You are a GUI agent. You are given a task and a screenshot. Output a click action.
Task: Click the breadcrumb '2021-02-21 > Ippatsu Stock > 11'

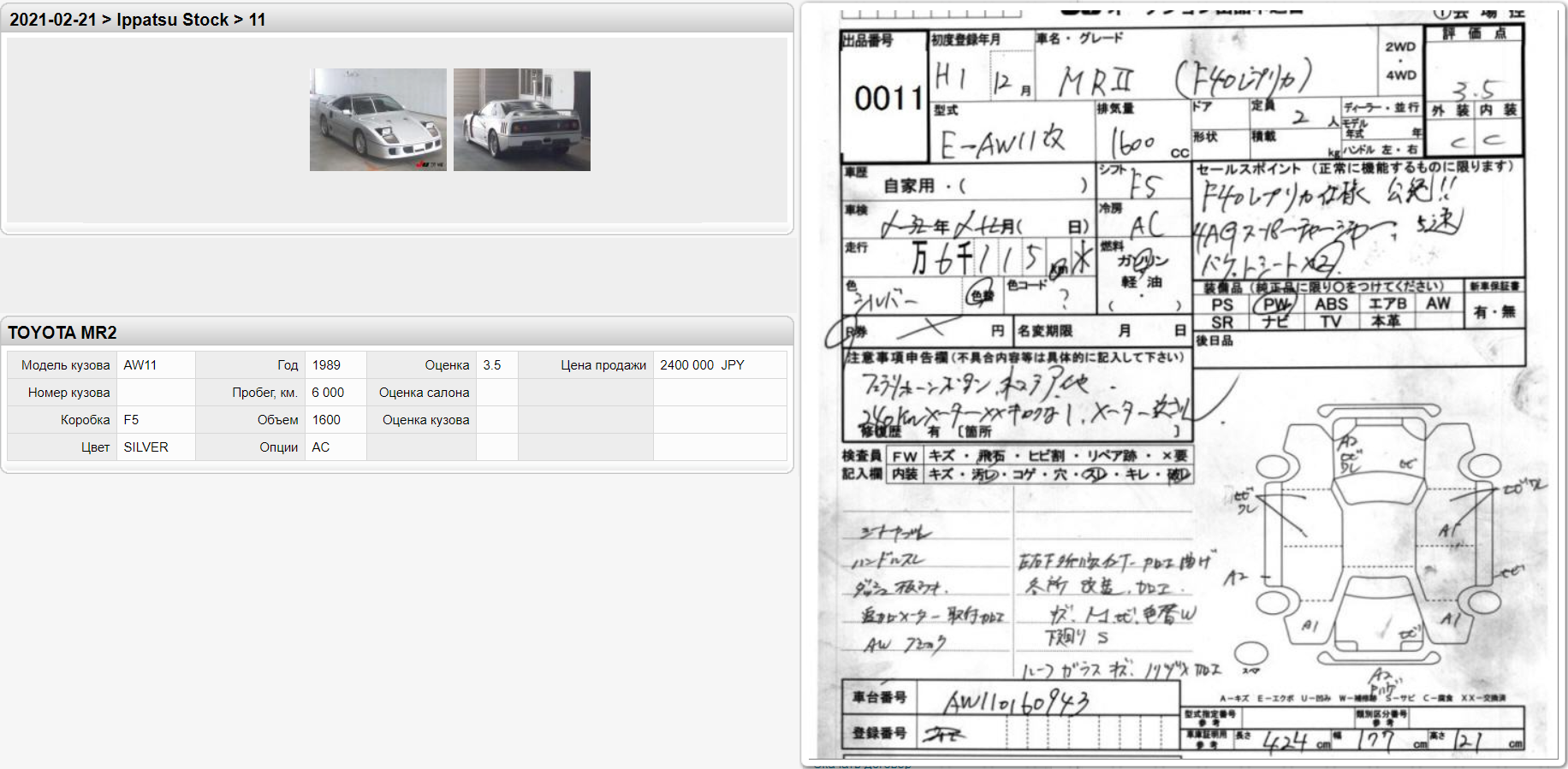pos(138,20)
